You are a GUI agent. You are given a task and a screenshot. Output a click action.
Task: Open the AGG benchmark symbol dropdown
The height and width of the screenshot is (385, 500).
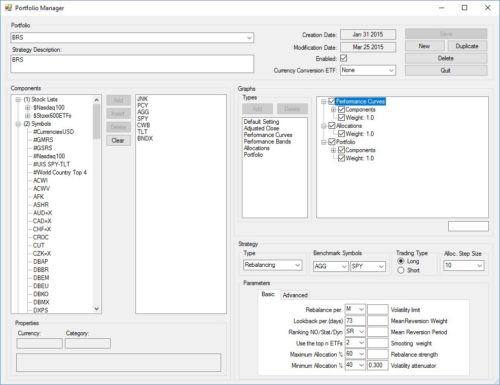(x=344, y=266)
